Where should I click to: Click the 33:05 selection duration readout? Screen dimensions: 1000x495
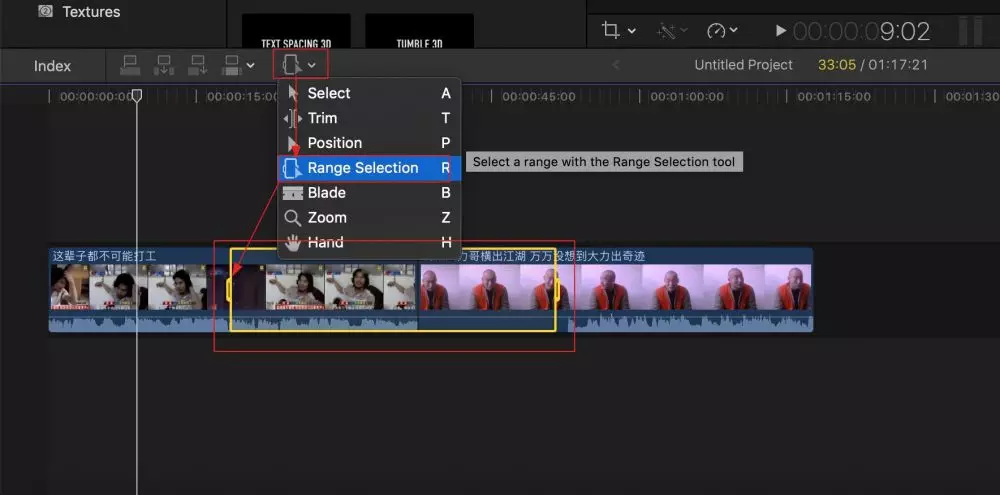[x=837, y=65]
